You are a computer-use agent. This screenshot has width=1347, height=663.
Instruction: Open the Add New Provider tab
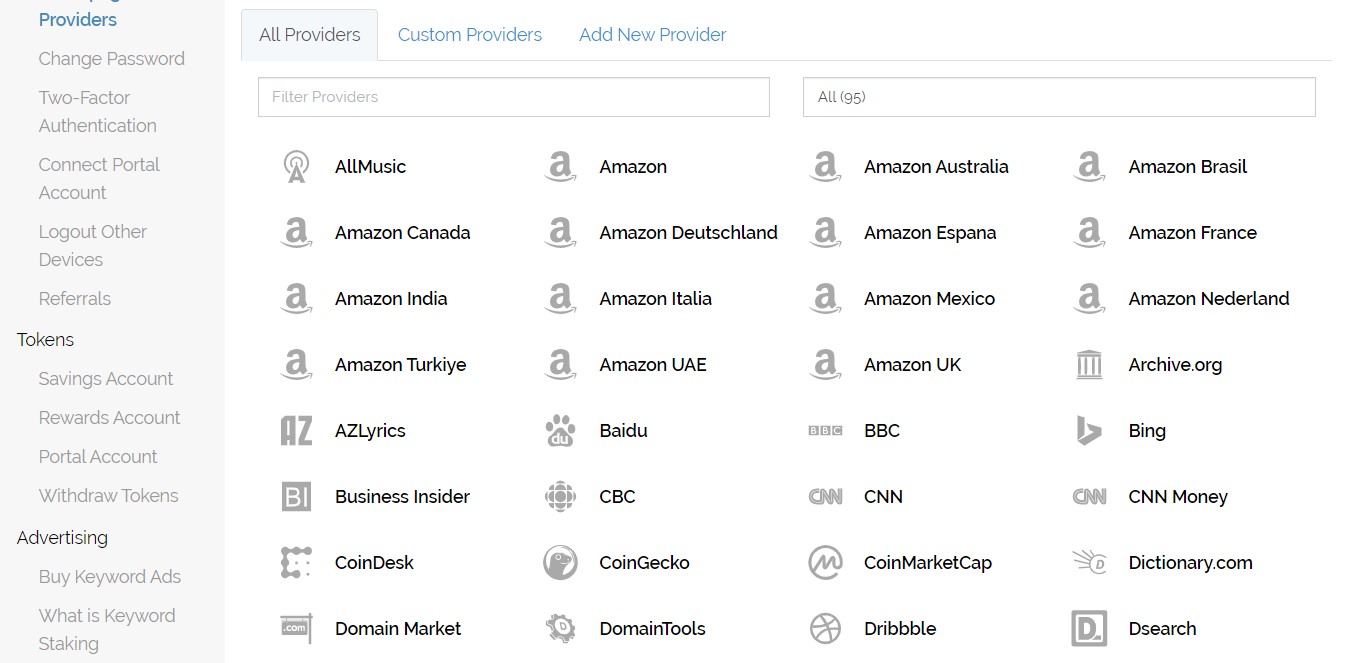[x=653, y=35]
